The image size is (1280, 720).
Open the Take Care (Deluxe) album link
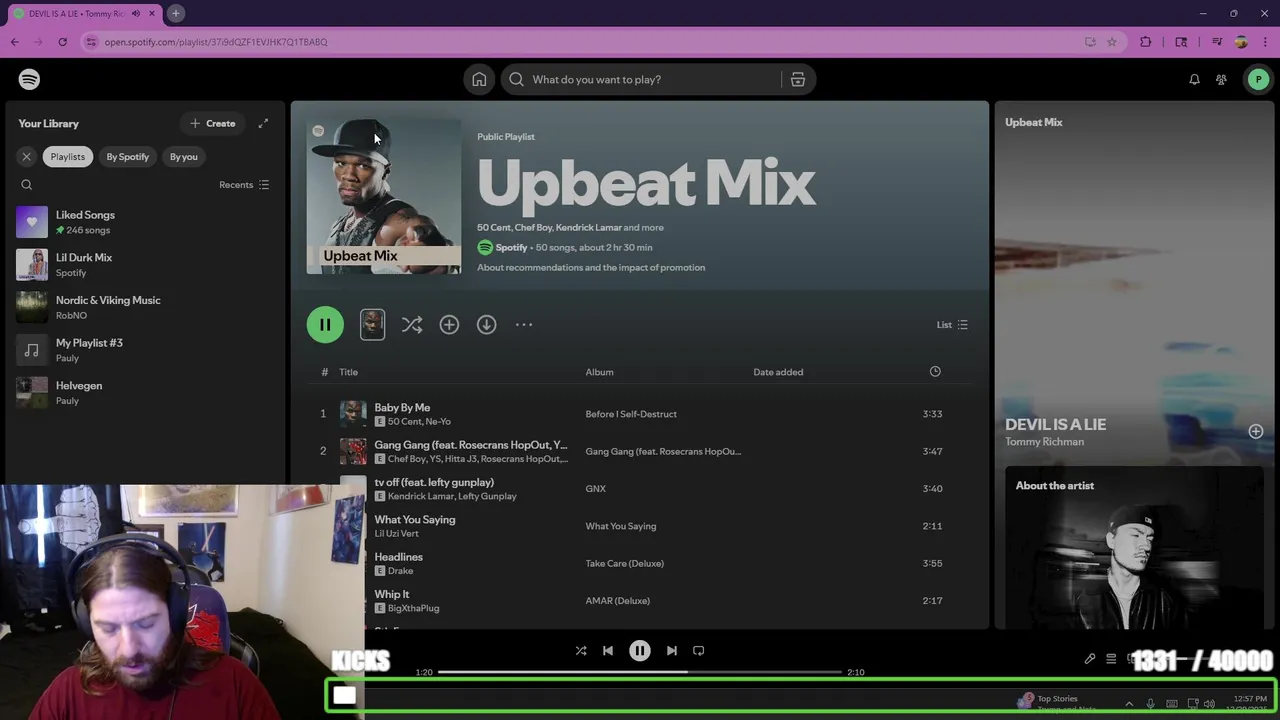coord(624,564)
